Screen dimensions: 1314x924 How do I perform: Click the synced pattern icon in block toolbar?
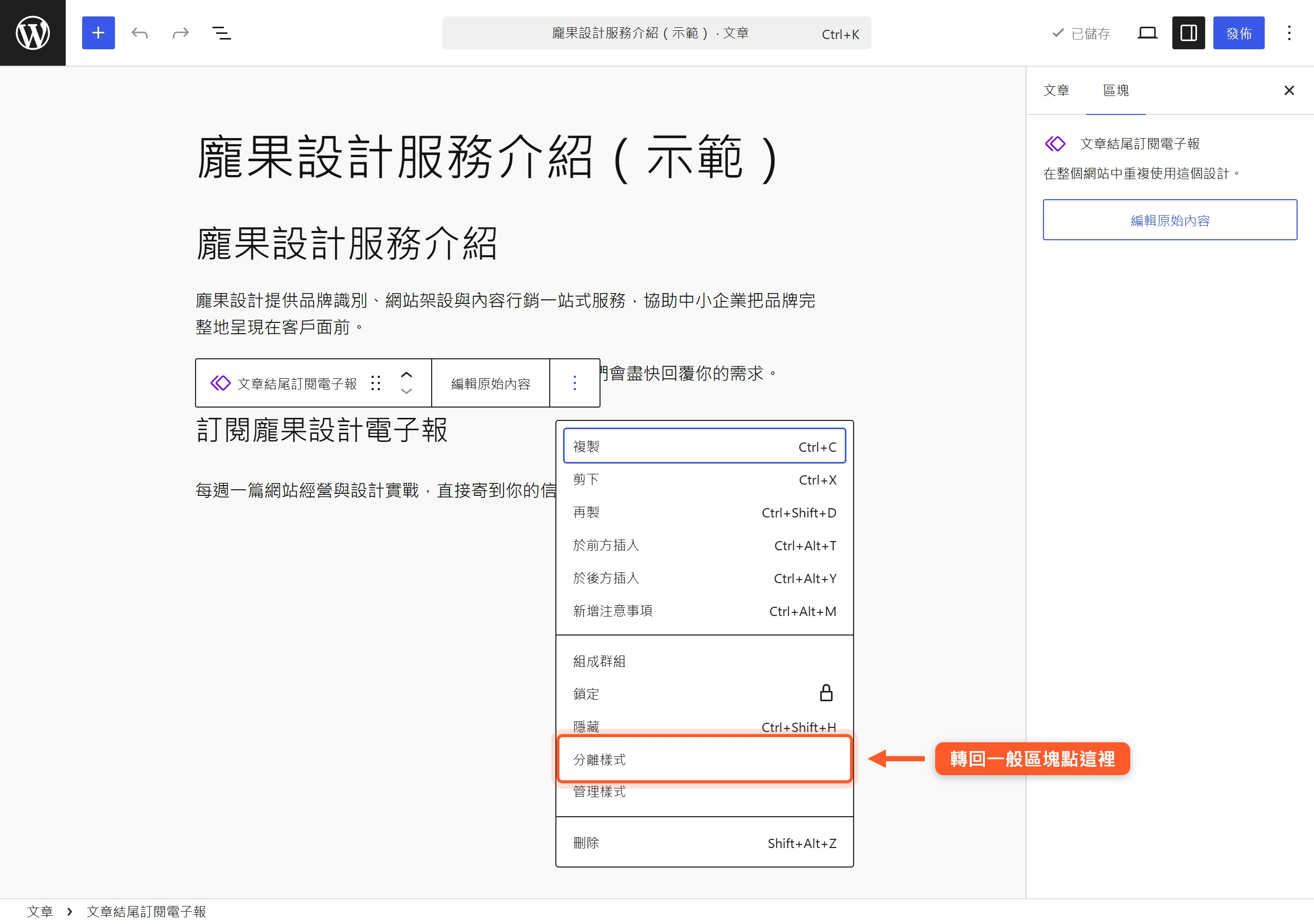pyautogui.click(x=220, y=383)
